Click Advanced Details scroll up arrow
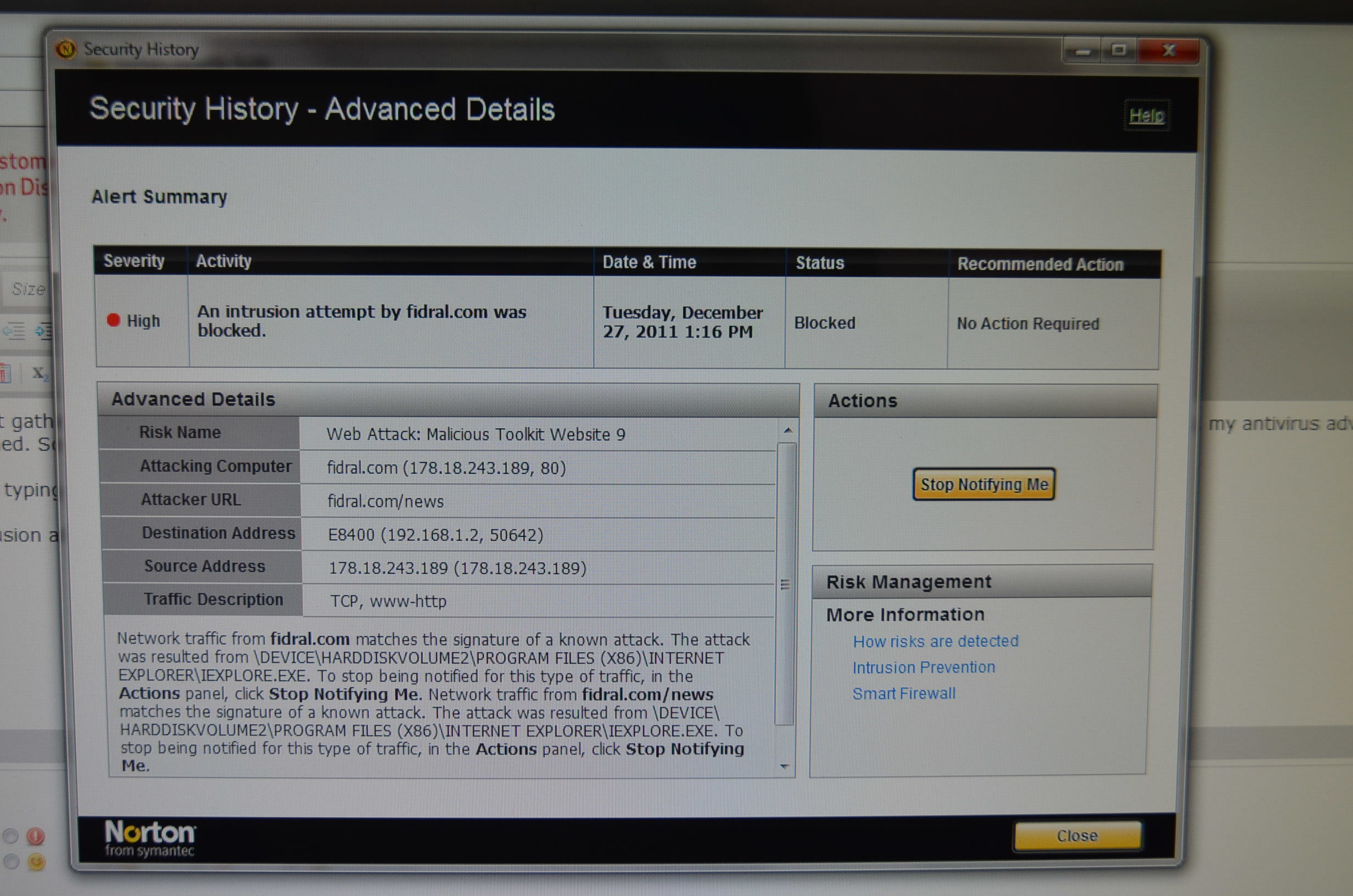Image resolution: width=1353 pixels, height=896 pixels. pyautogui.click(x=788, y=430)
